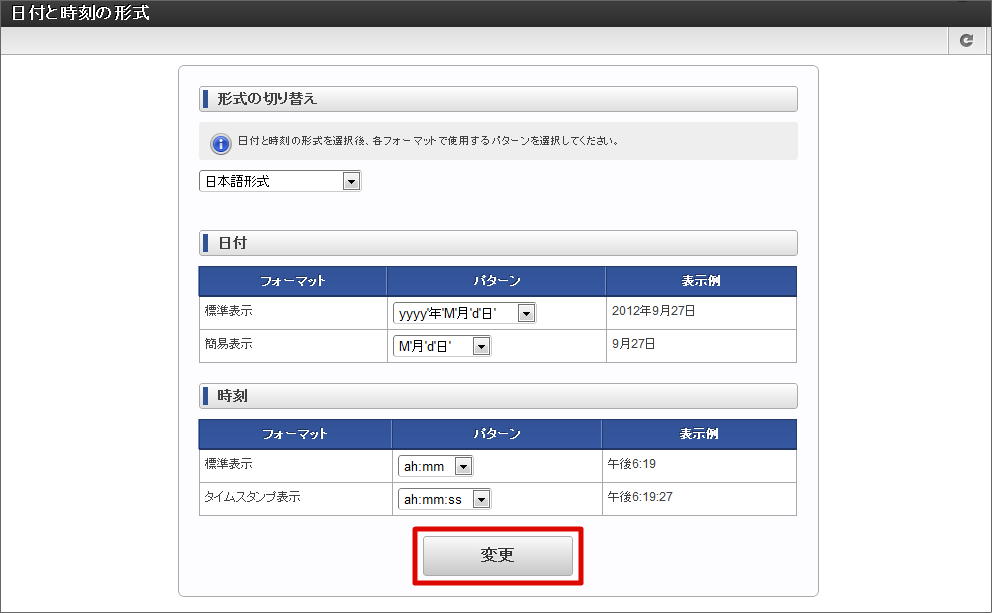
Task: Click the タイムスタンプ表示 label
Action: pyautogui.click(x=252, y=497)
